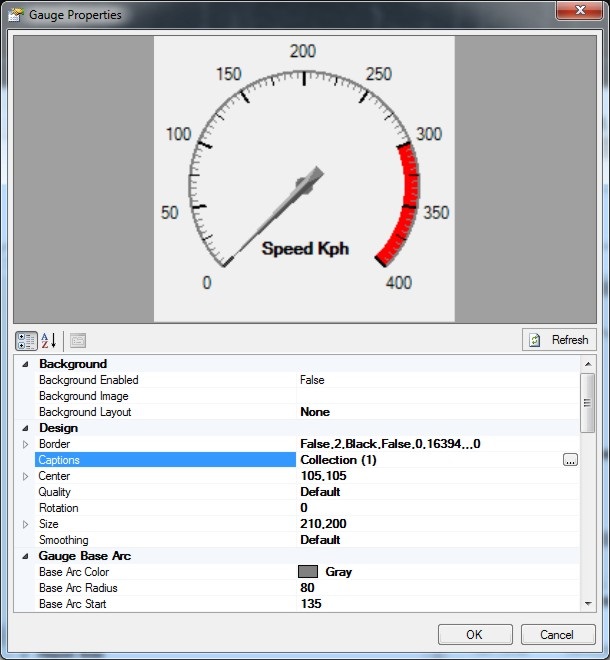Open Captions collection editor with ellipsis button
This screenshot has width=610, height=660.
[570, 460]
